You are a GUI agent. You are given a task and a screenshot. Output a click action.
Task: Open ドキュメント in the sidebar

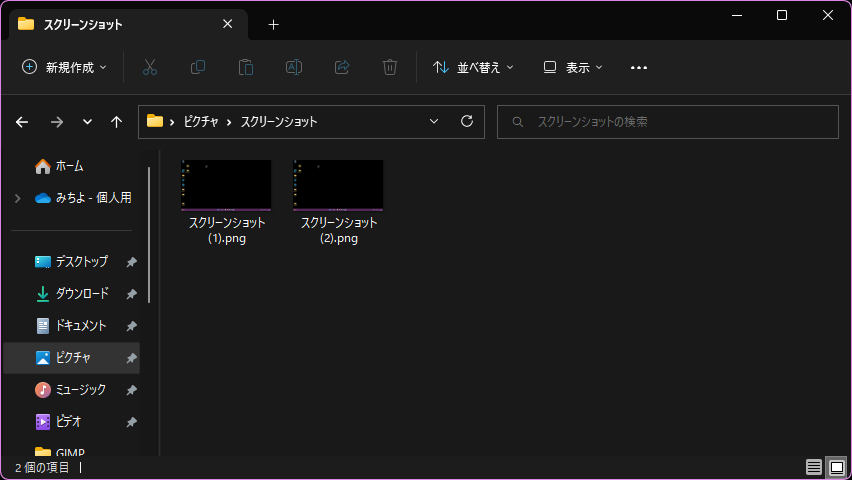[x=72, y=326]
